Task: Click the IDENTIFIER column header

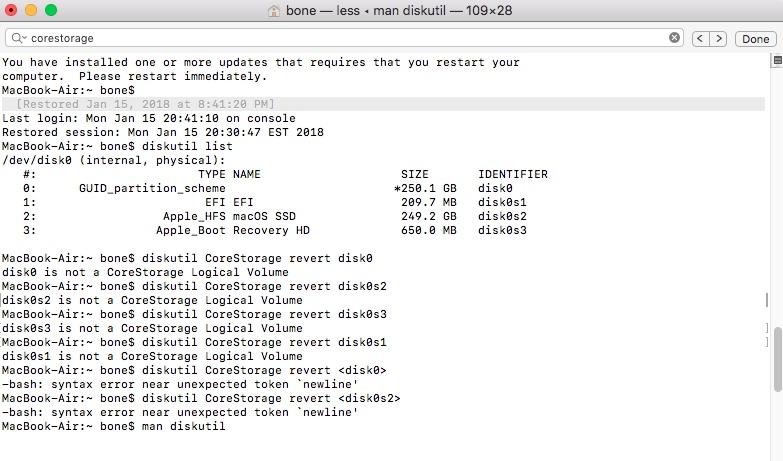Action: coord(512,174)
